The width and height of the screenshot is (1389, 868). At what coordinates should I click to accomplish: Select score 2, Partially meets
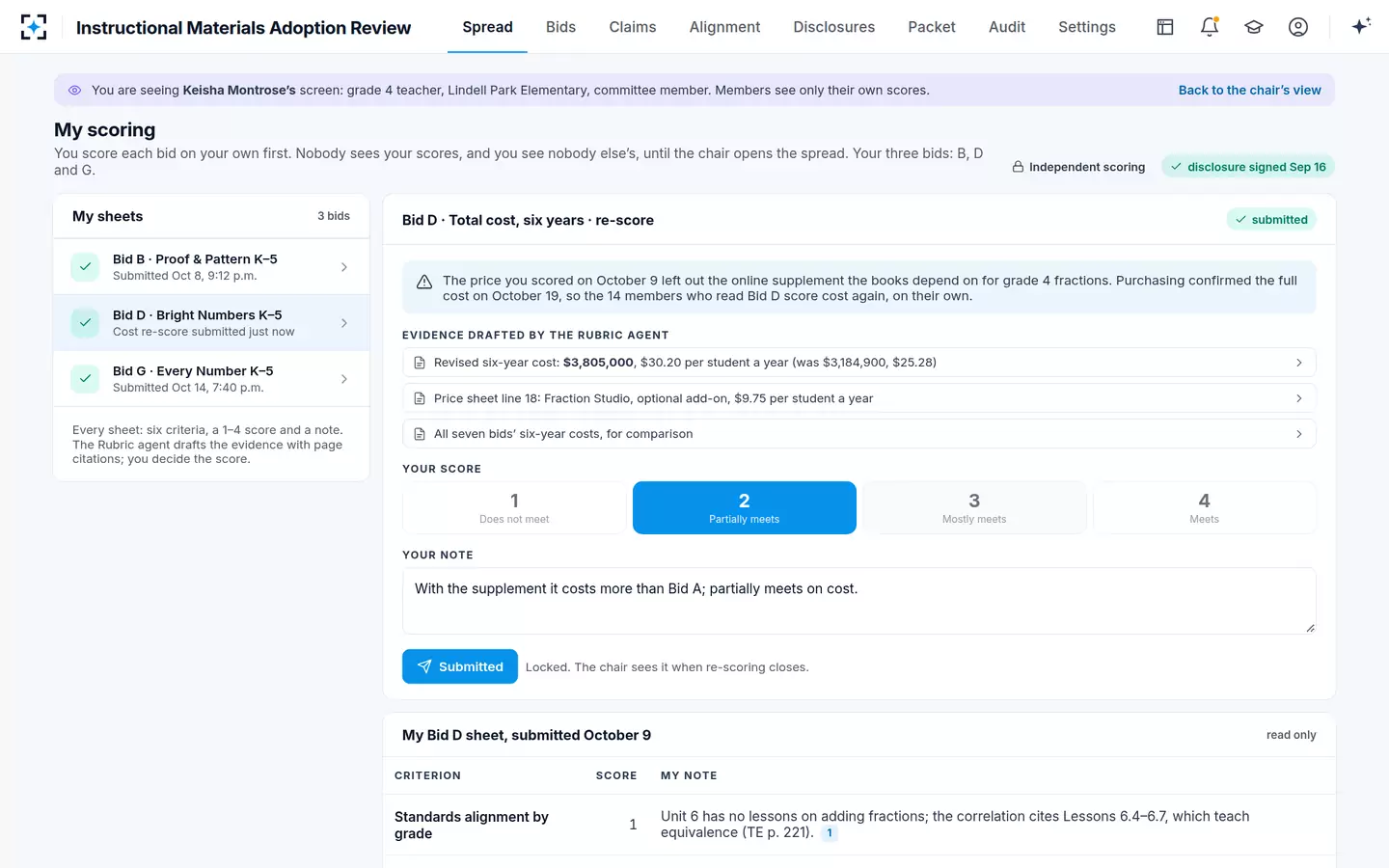pyautogui.click(x=745, y=507)
